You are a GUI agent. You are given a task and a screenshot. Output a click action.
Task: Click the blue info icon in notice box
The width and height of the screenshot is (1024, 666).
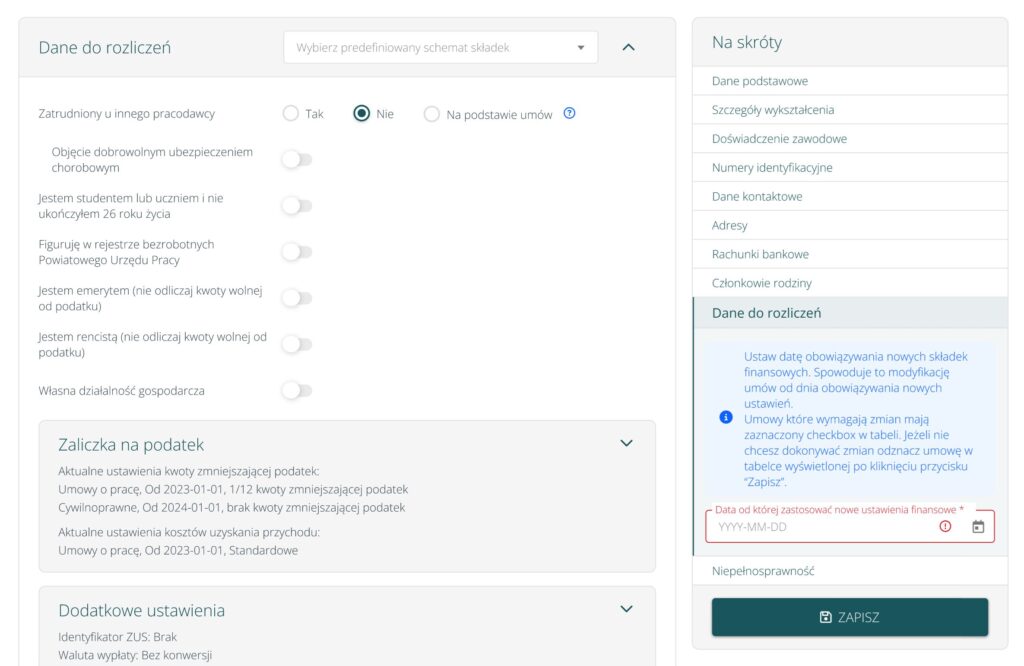(x=726, y=417)
